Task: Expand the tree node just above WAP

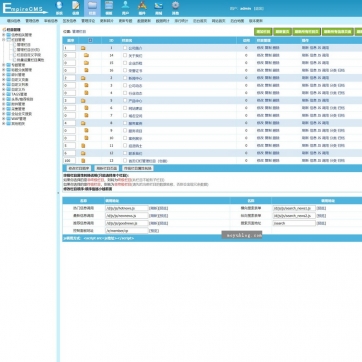Action: [4, 114]
